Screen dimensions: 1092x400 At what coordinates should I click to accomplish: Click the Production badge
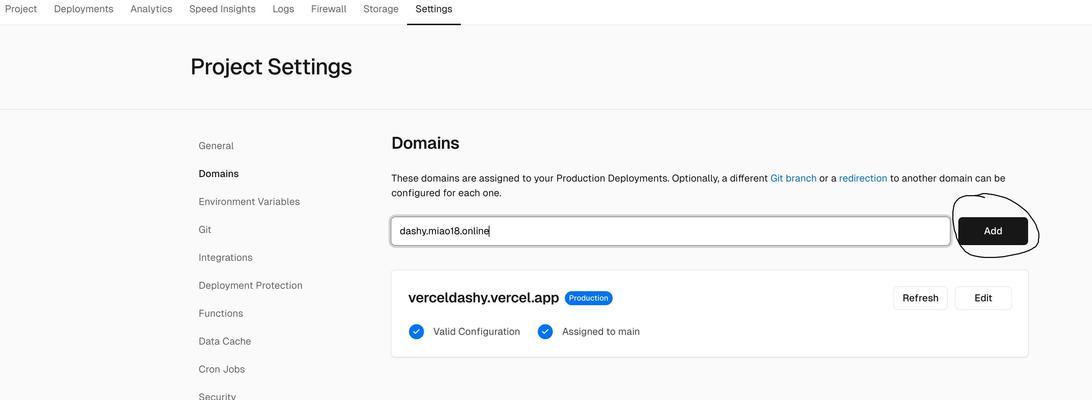pyautogui.click(x=588, y=298)
